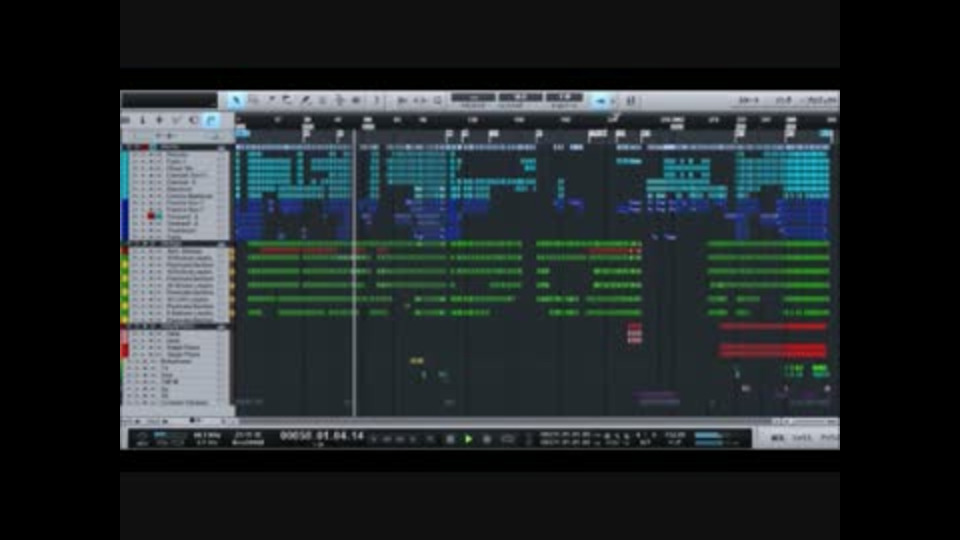
Task: Open the snap options dropdown arrow
Action: click(613, 101)
